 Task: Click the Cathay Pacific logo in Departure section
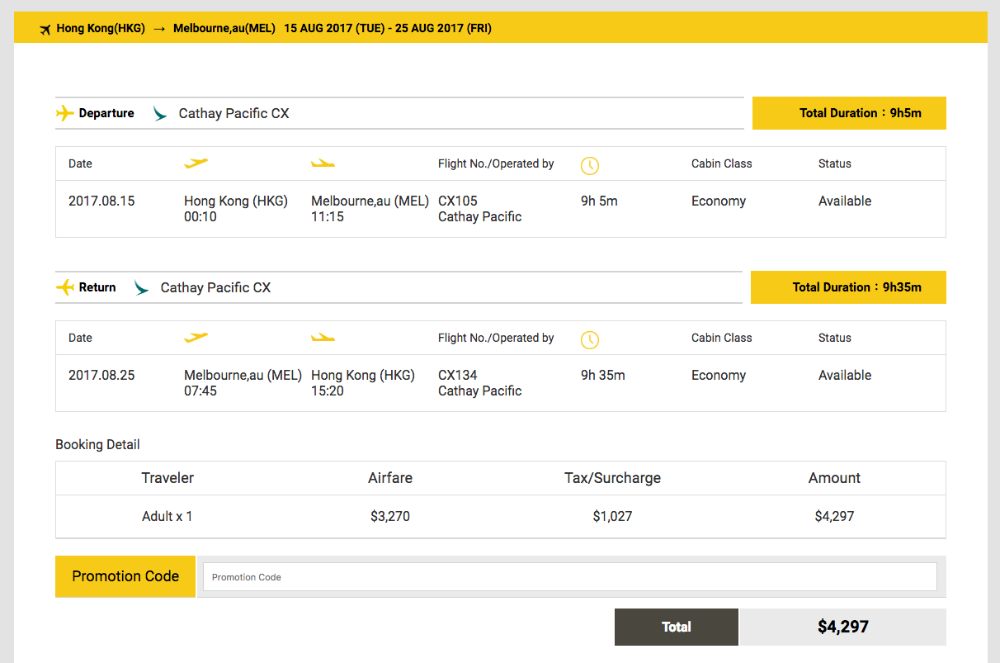(x=159, y=113)
